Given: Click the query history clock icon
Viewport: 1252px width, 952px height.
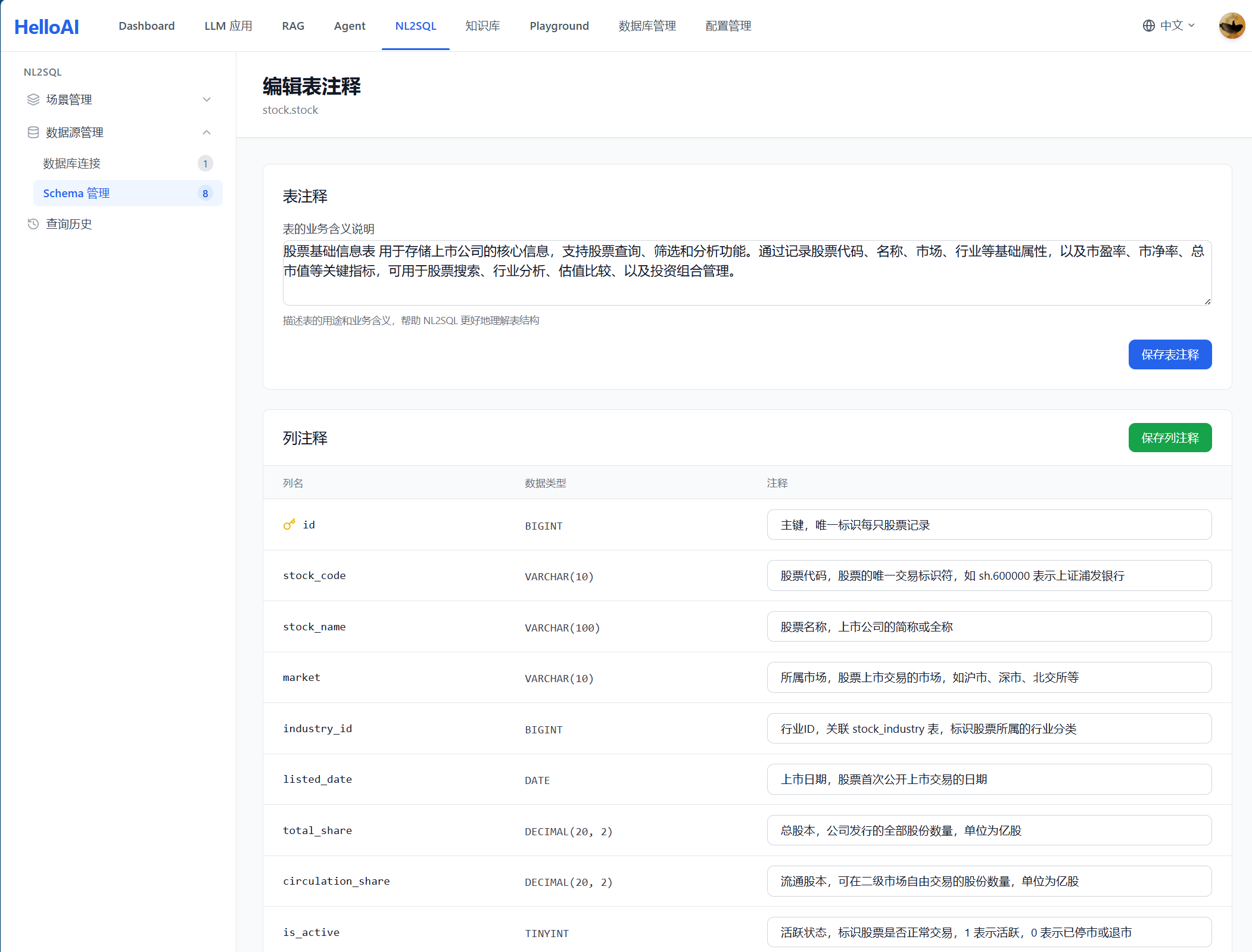Looking at the screenshot, I should coord(33,224).
